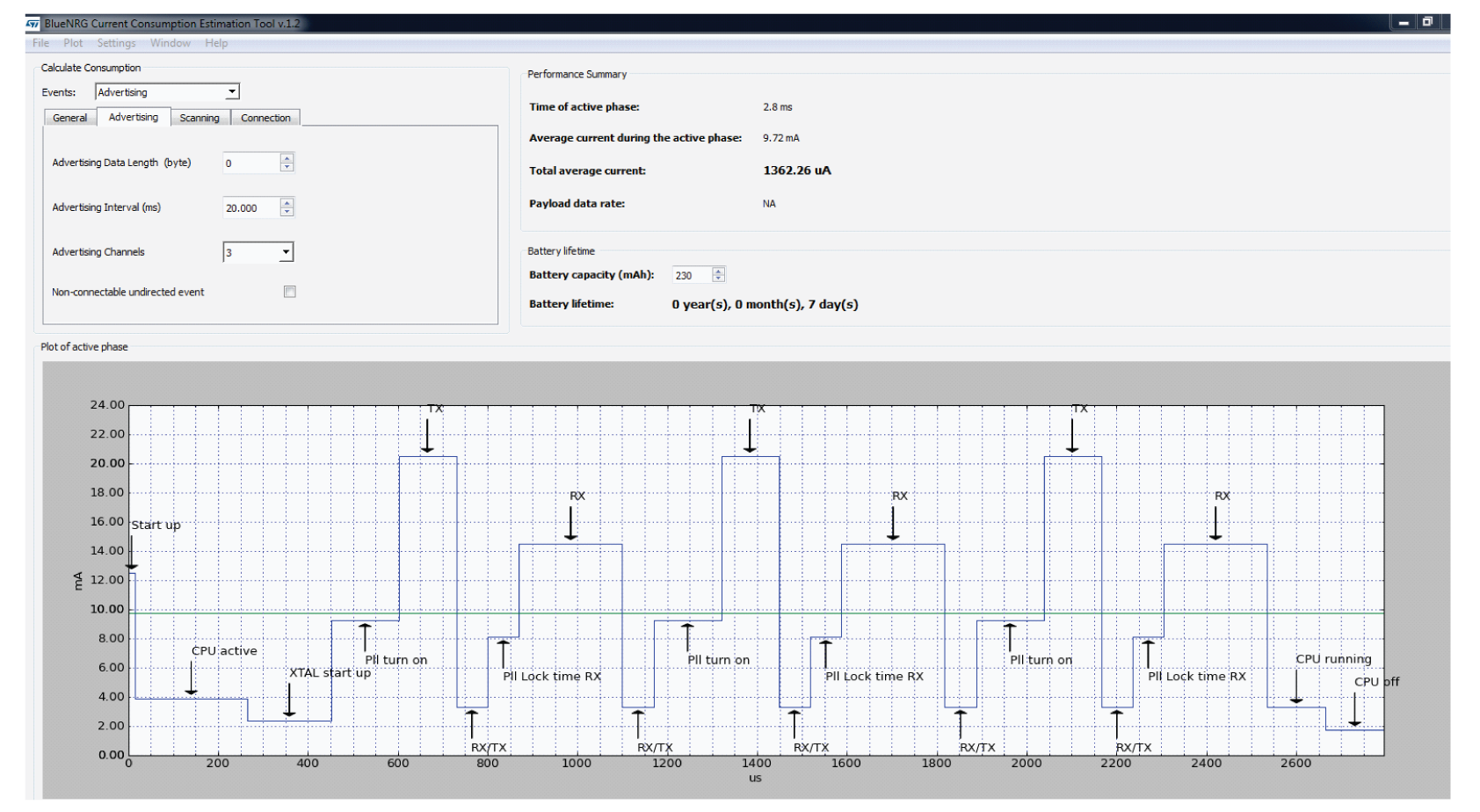Click the Battery capacity input field

tap(692, 275)
